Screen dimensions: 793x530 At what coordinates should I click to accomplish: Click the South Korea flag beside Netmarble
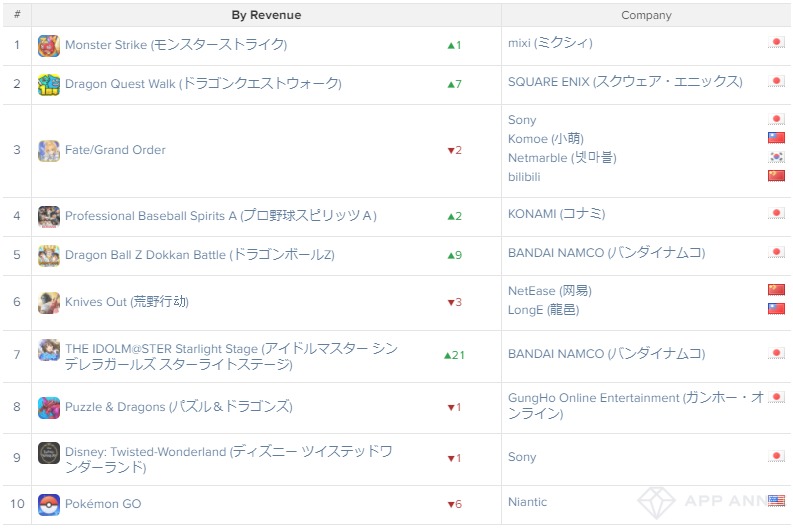tap(776, 157)
